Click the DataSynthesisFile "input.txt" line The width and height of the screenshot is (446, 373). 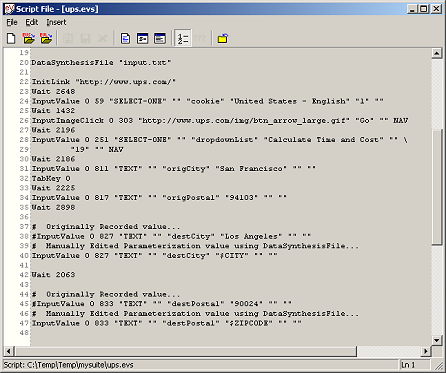[101, 63]
